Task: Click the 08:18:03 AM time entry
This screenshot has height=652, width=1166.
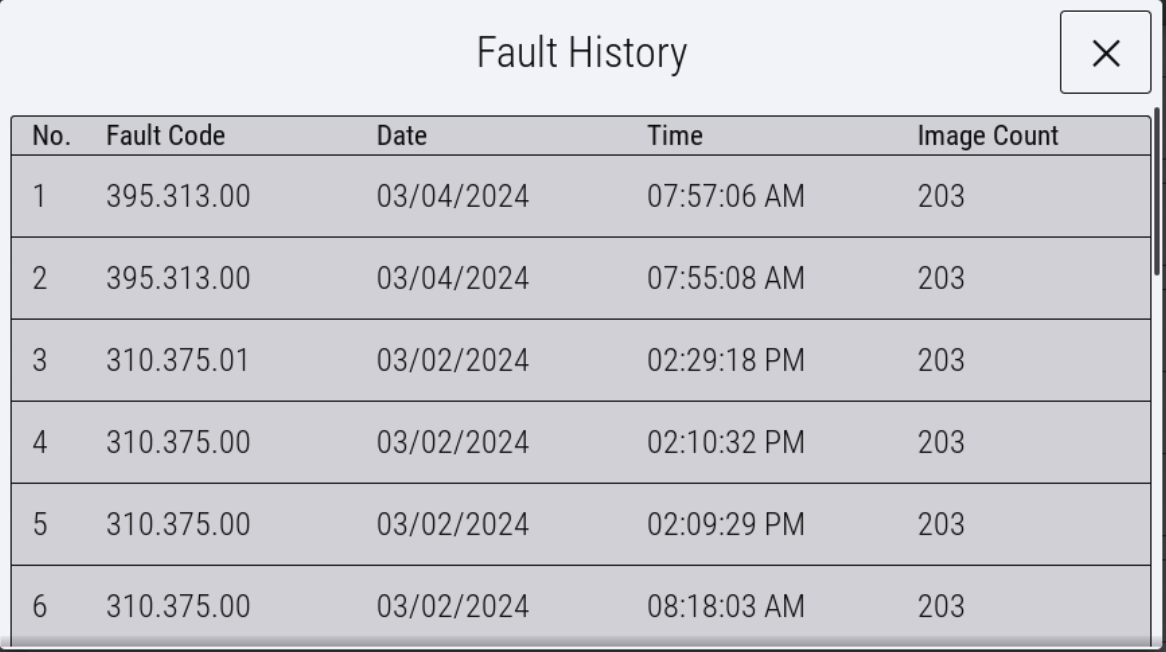Action: [x=726, y=607]
